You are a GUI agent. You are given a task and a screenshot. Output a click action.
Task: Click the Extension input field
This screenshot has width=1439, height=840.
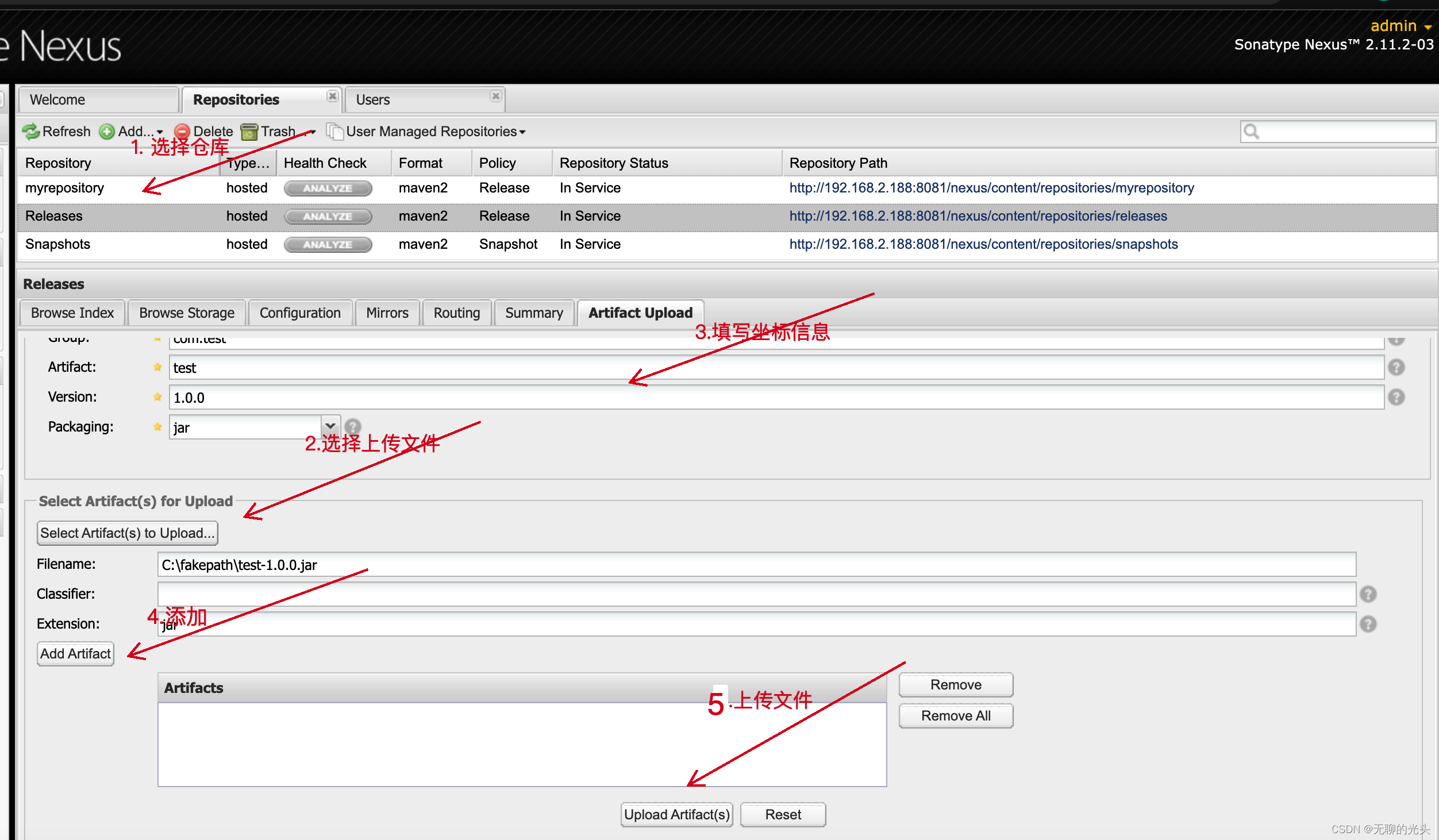pyautogui.click(x=757, y=625)
